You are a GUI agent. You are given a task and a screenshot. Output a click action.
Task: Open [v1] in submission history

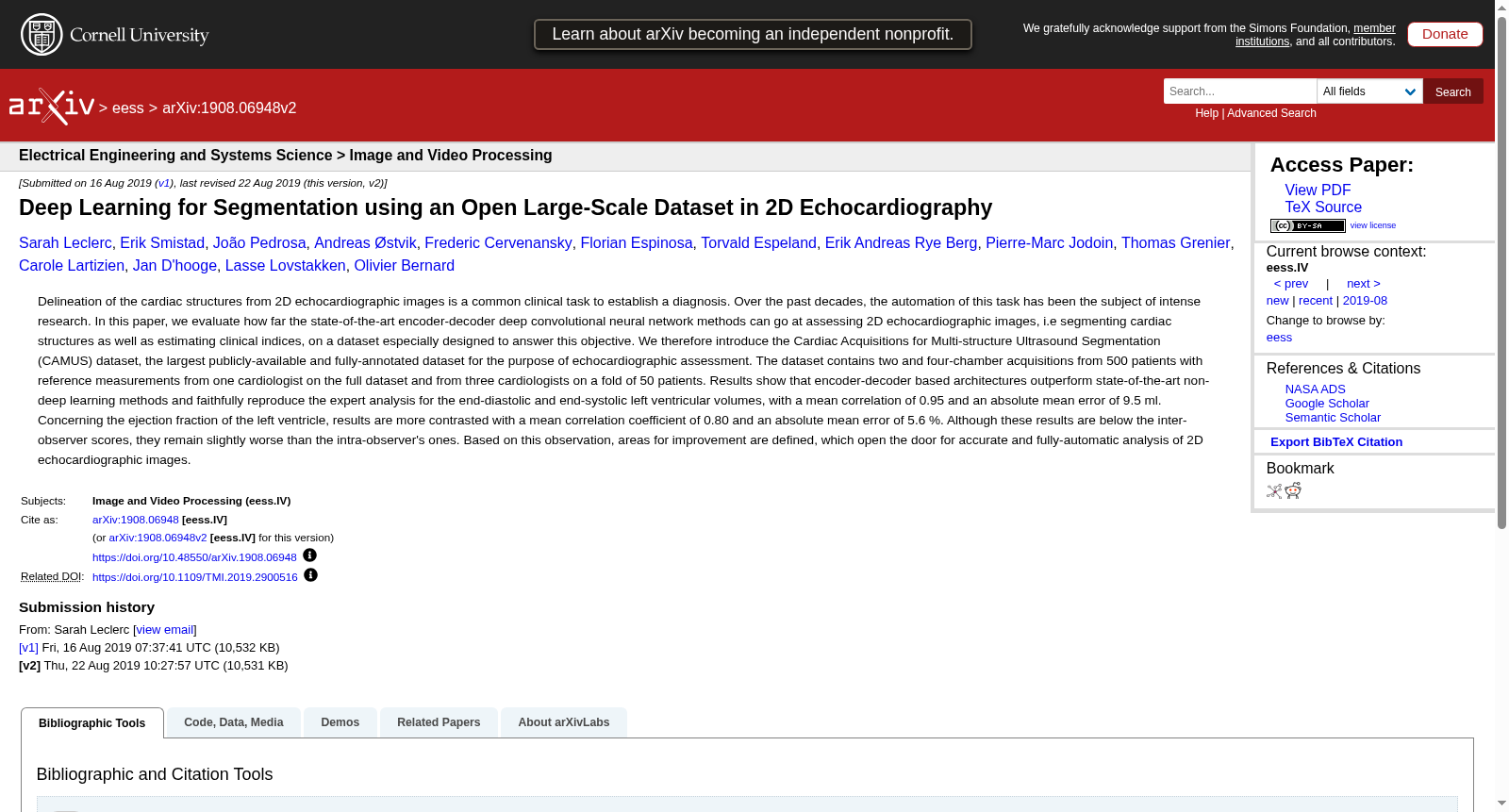click(28, 648)
